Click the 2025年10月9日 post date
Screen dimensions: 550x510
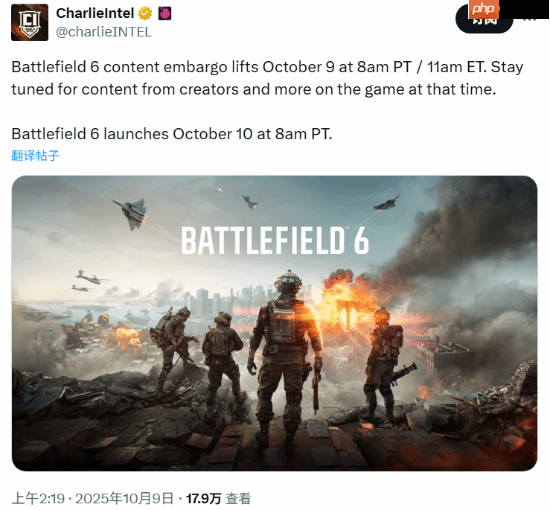[x=124, y=498]
